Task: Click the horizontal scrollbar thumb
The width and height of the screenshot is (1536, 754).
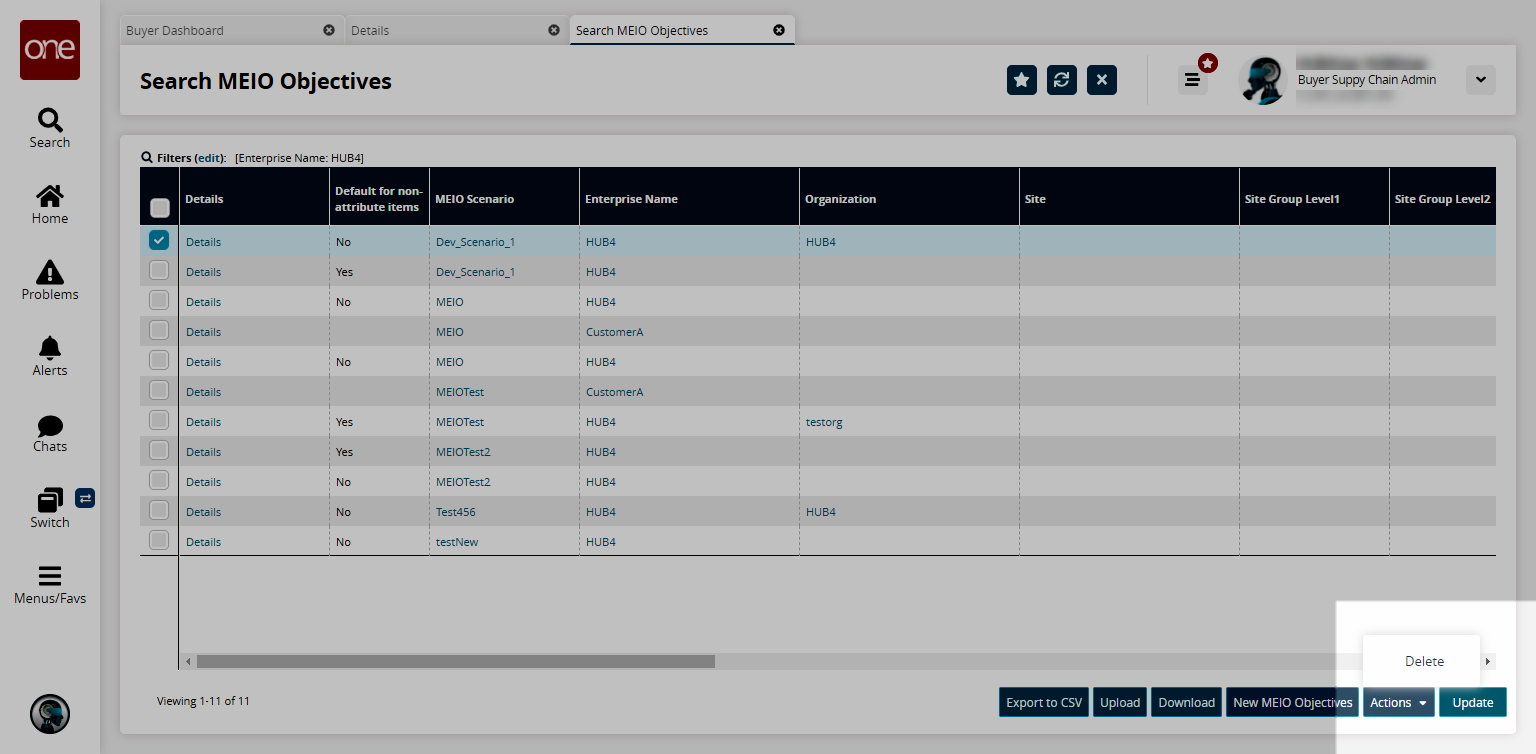Action: (x=456, y=661)
